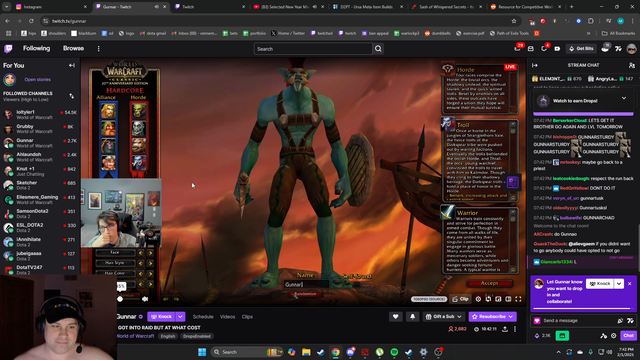Screen dimensions: 640x360
Task: Open the Prime loot crown icon
Action: 517,49
